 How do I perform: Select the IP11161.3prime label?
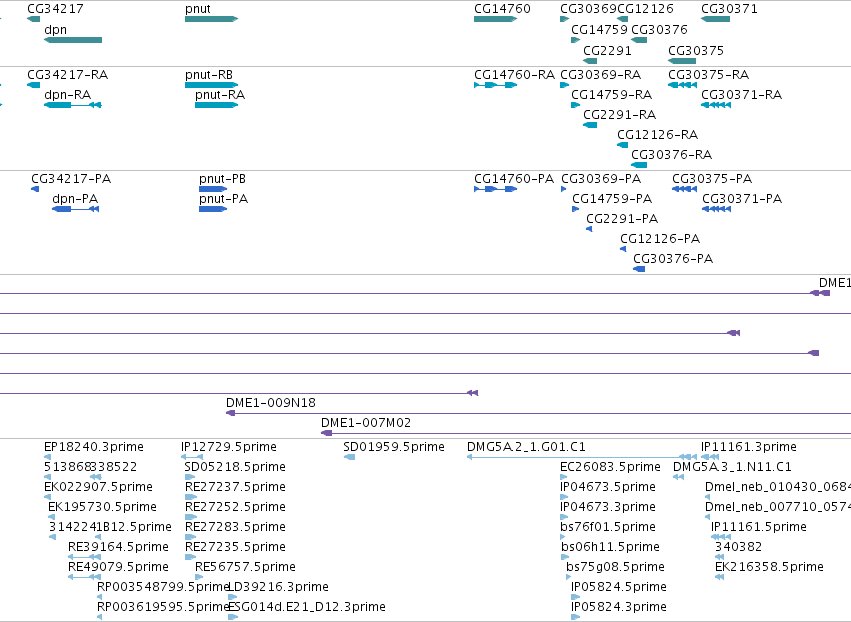(748, 447)
